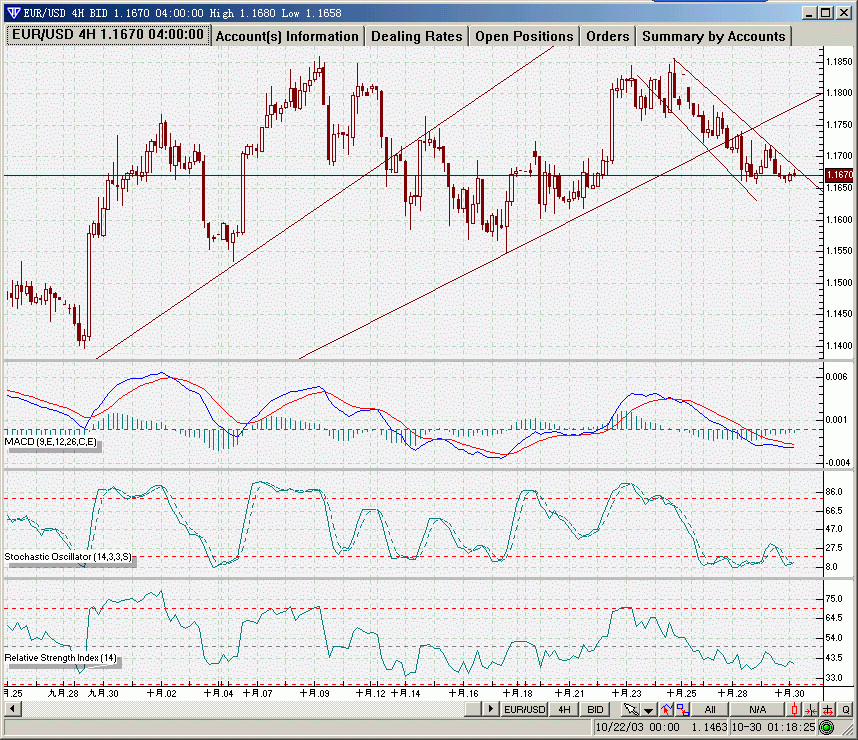Click the 1.1670 current price marker
This screenshot has height=740, width=858.
pos(839,175)
